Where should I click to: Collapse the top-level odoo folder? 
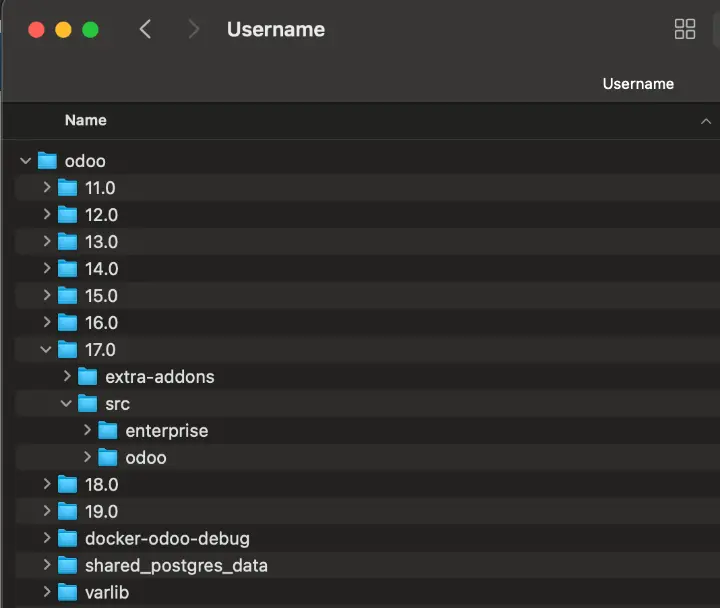coord(25,161)
